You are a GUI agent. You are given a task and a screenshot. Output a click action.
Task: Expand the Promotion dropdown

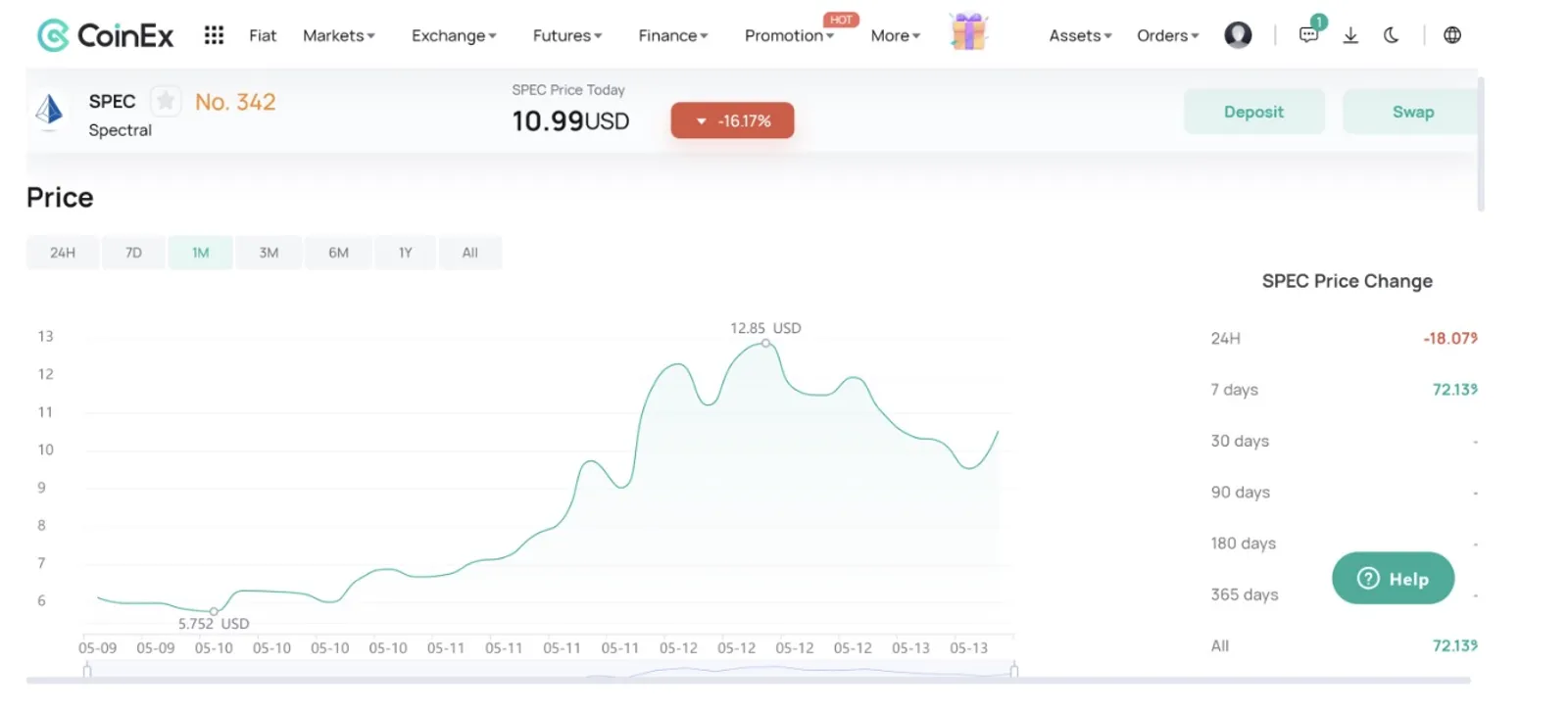coord(789,35)
